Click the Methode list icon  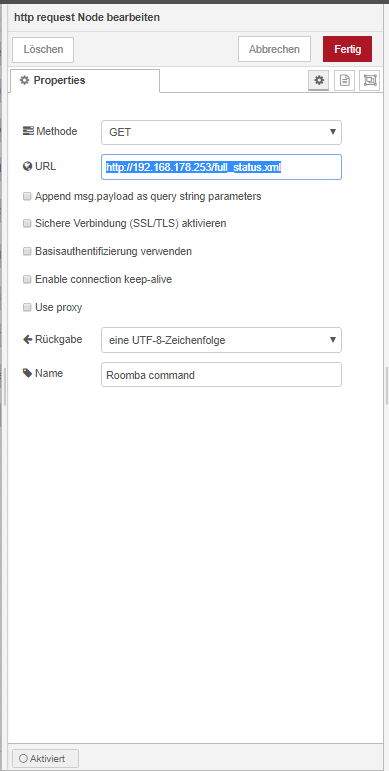(x=29, y=131)
